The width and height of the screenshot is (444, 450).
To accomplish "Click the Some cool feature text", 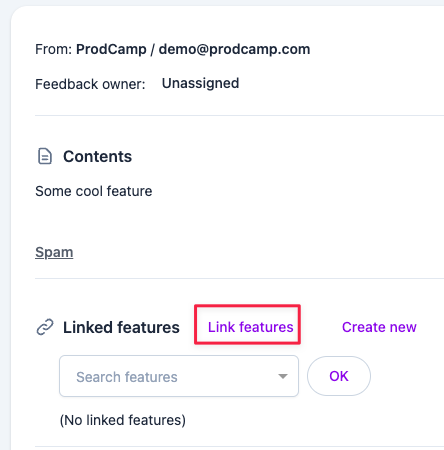I will [94, 191].
